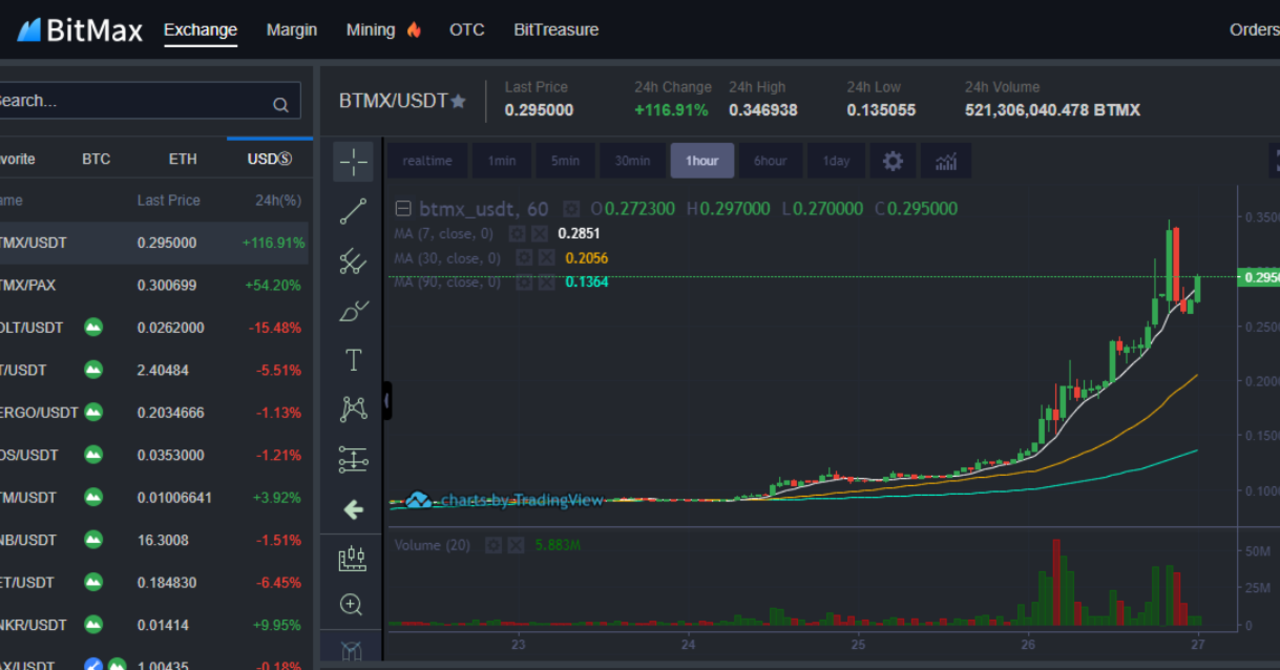The height and width of the screenshot is (670, 1280).
Task: Select the 1hour interval button
Action: pos(702,161)
